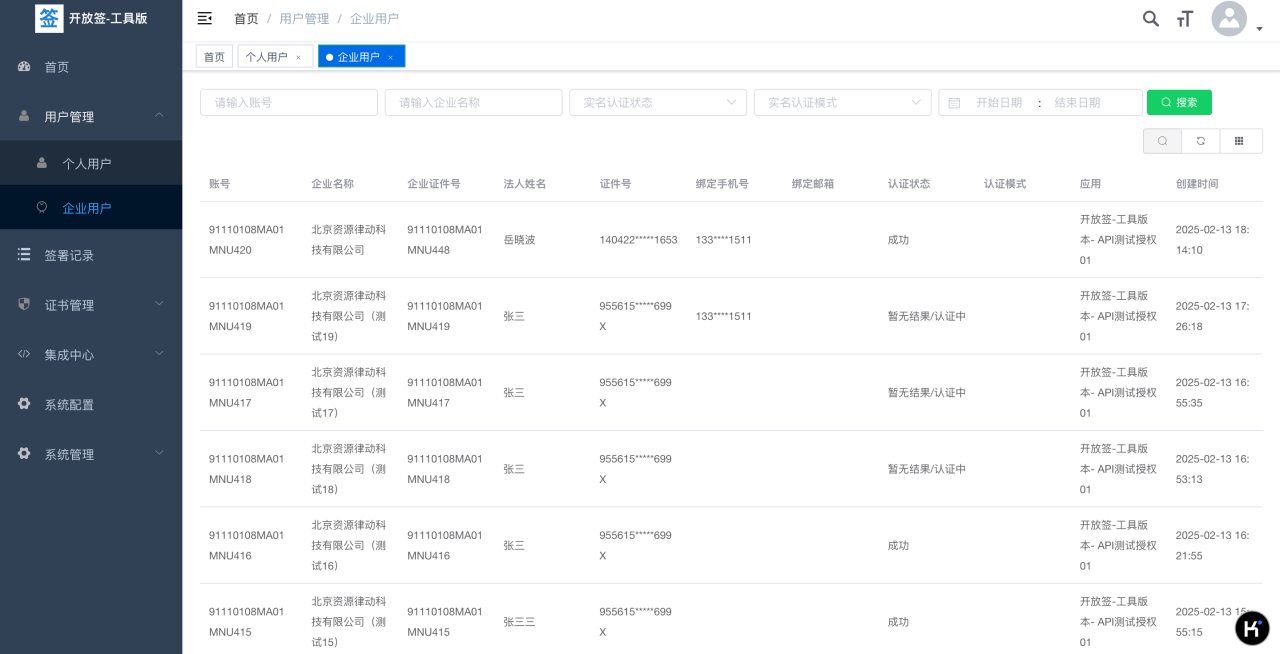Click the 绑定手机号 column header
1280x654 pixels.
[722, 184]
